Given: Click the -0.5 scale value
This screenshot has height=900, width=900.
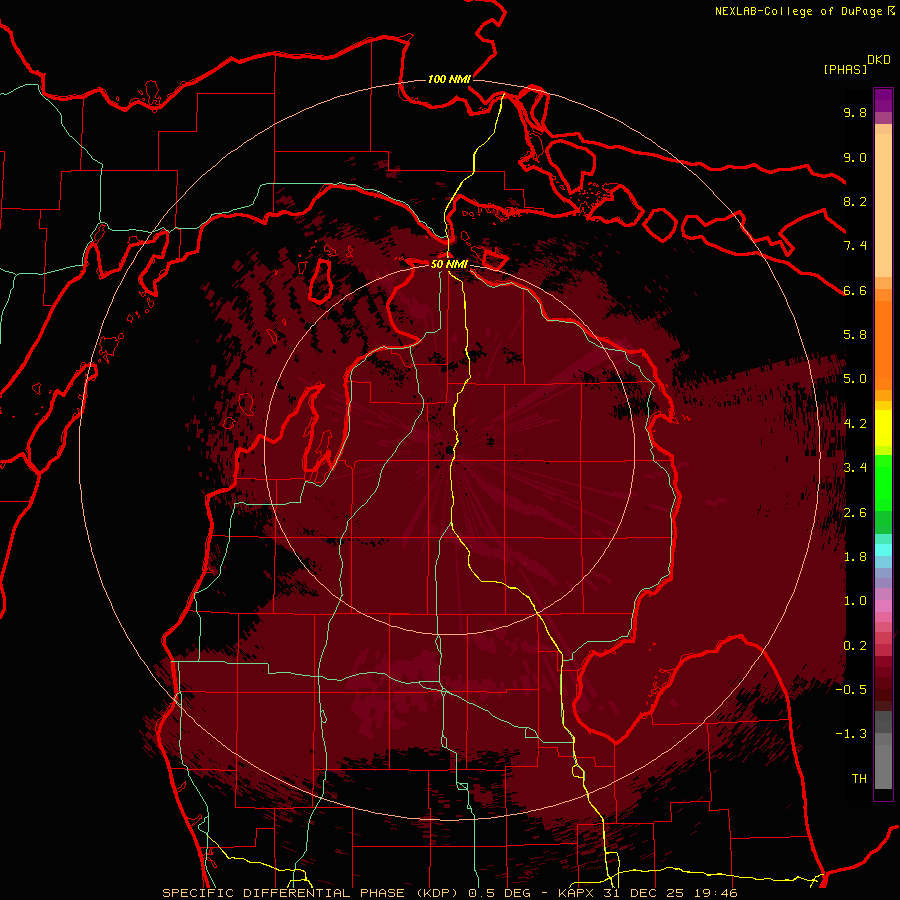Looking at the screenshot, I should (x=851, y=690).
